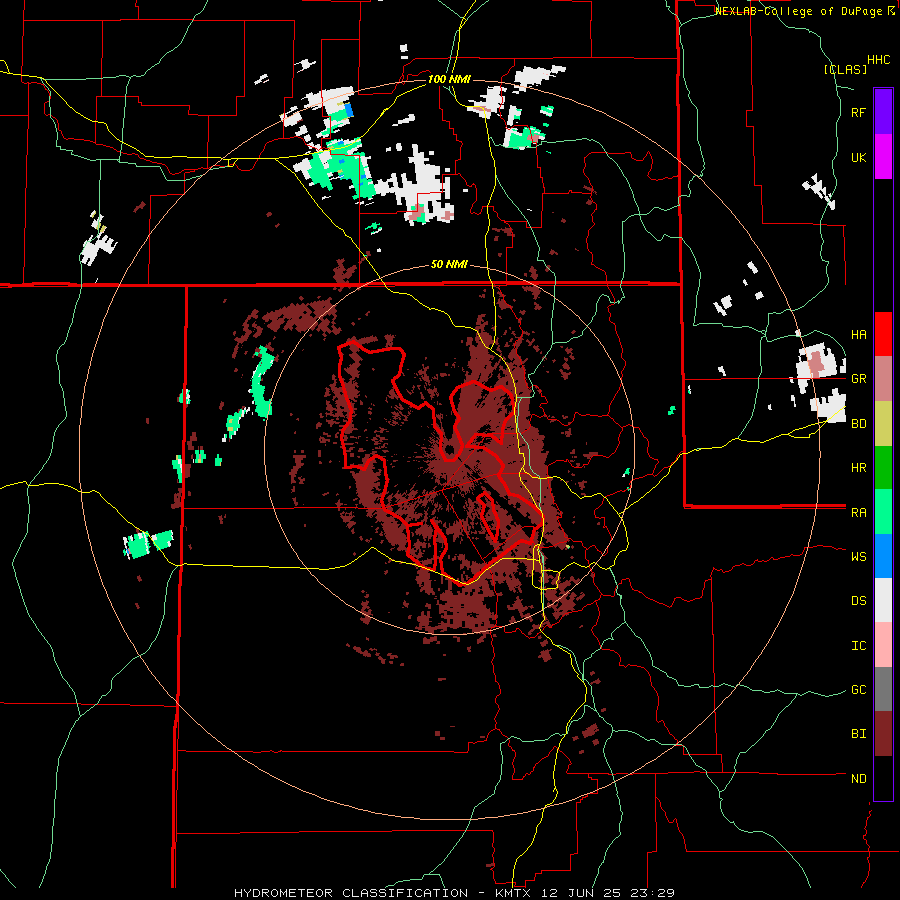This screenshot has width=900, height=900.
Task: Pick the WS blue legend swatch
Action: 883,556
